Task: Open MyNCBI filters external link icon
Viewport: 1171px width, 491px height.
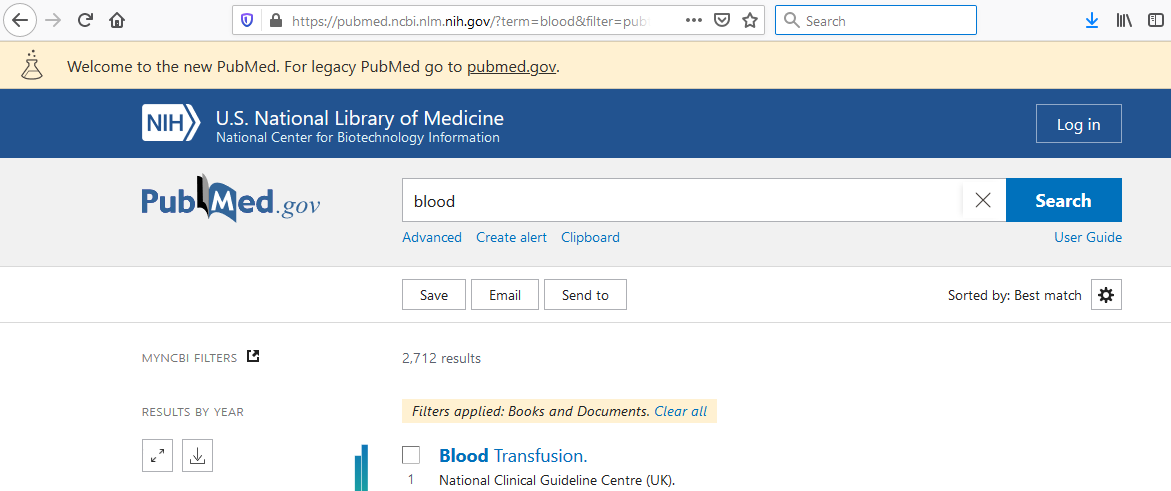Action: tap(253, 356)
